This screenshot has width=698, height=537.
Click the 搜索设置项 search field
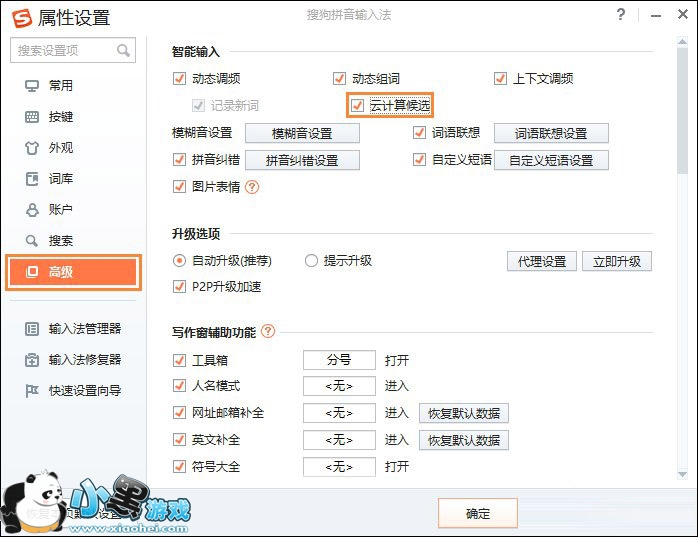[x=73, y=50]
